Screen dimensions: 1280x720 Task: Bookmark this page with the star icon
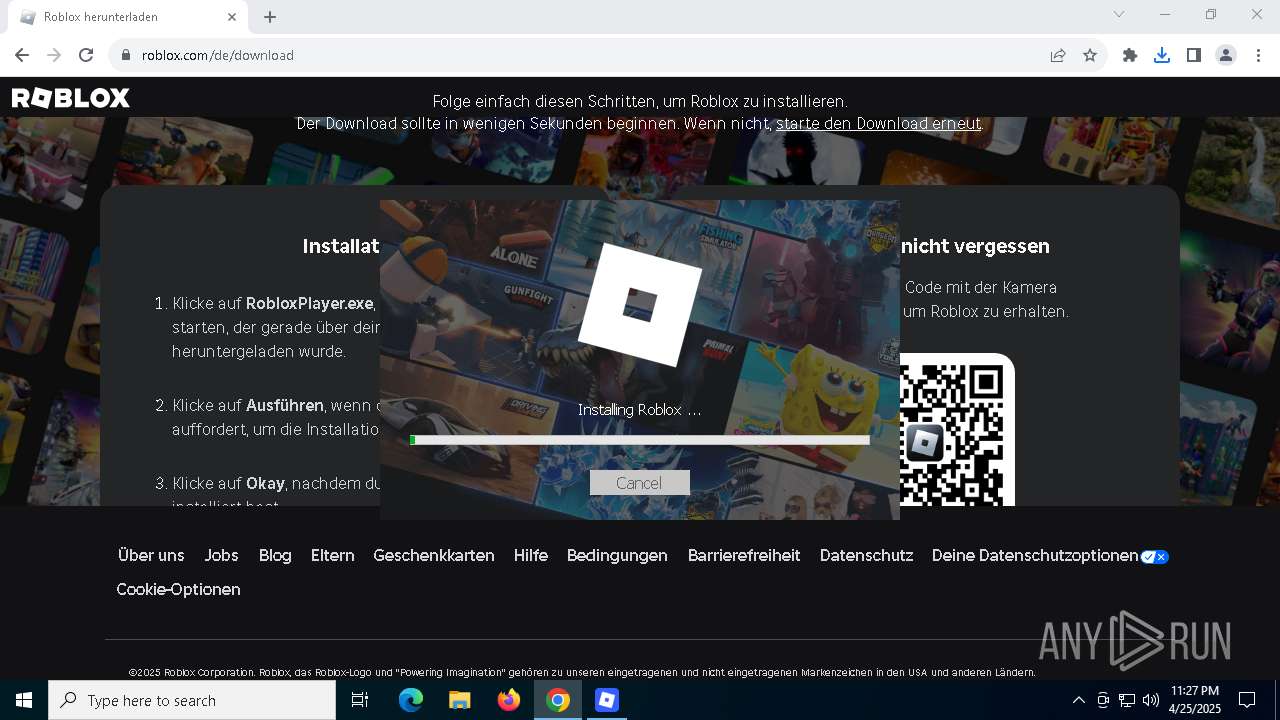tap(1090, 55)
